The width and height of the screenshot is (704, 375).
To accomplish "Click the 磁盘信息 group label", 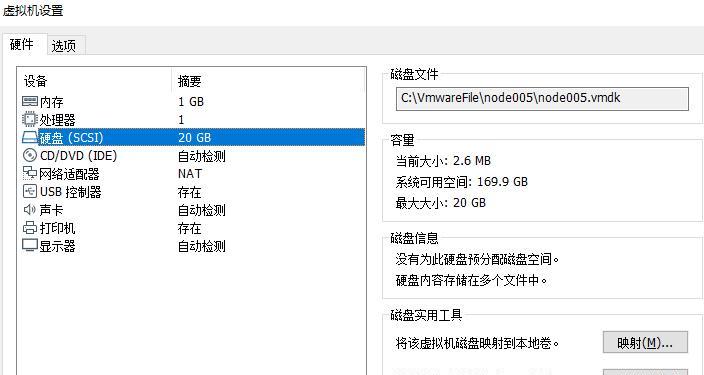I will pos(414,238).
